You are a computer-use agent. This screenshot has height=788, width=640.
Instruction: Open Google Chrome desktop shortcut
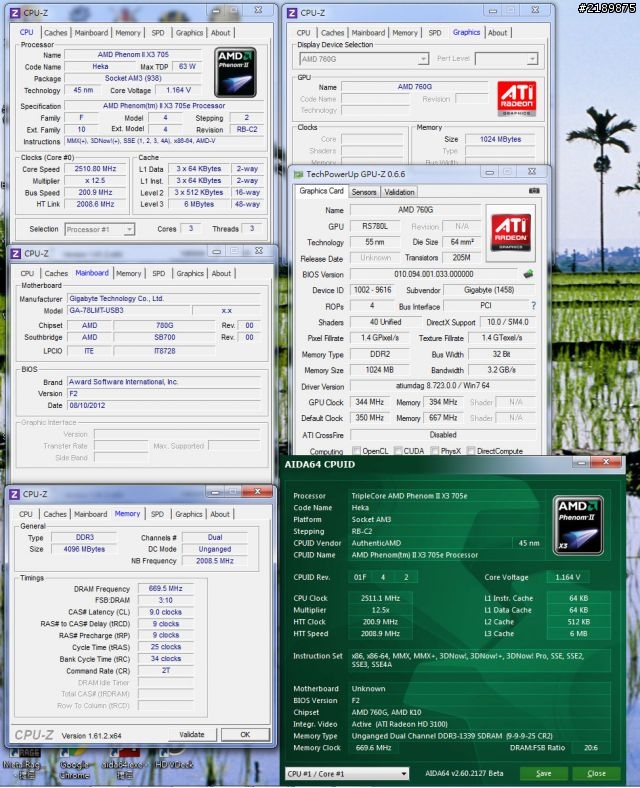pos(74,765)
